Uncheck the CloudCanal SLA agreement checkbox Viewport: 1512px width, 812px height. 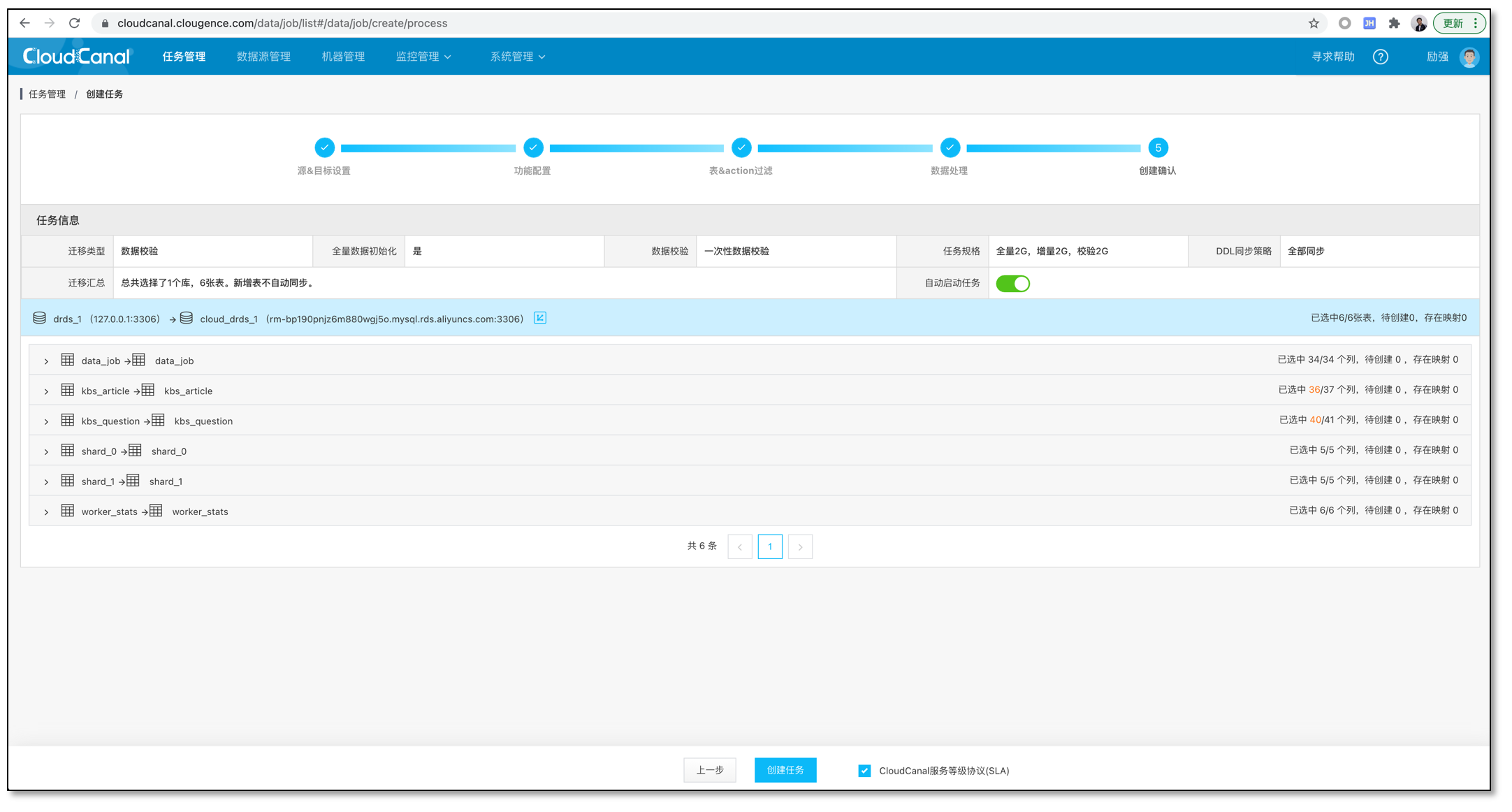click(x=864, y=771)
